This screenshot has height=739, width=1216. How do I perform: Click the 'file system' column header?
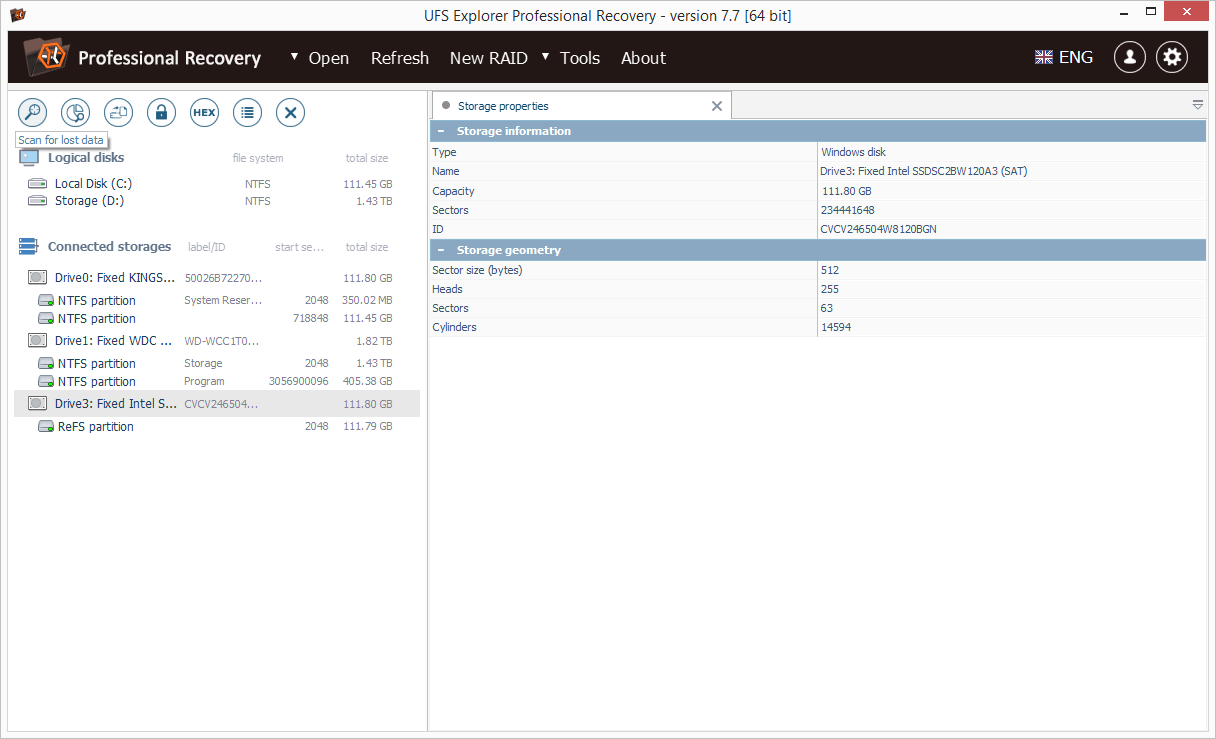pos(258,158)
